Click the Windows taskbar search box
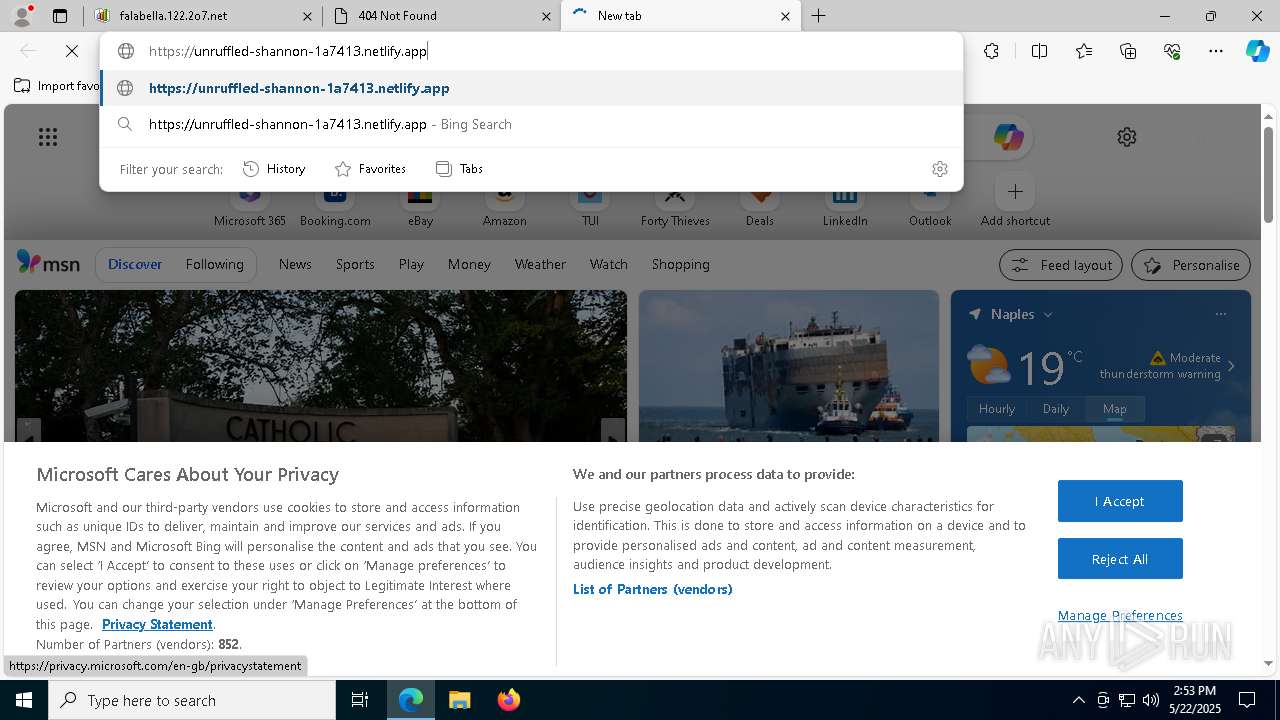 (192, 700)
